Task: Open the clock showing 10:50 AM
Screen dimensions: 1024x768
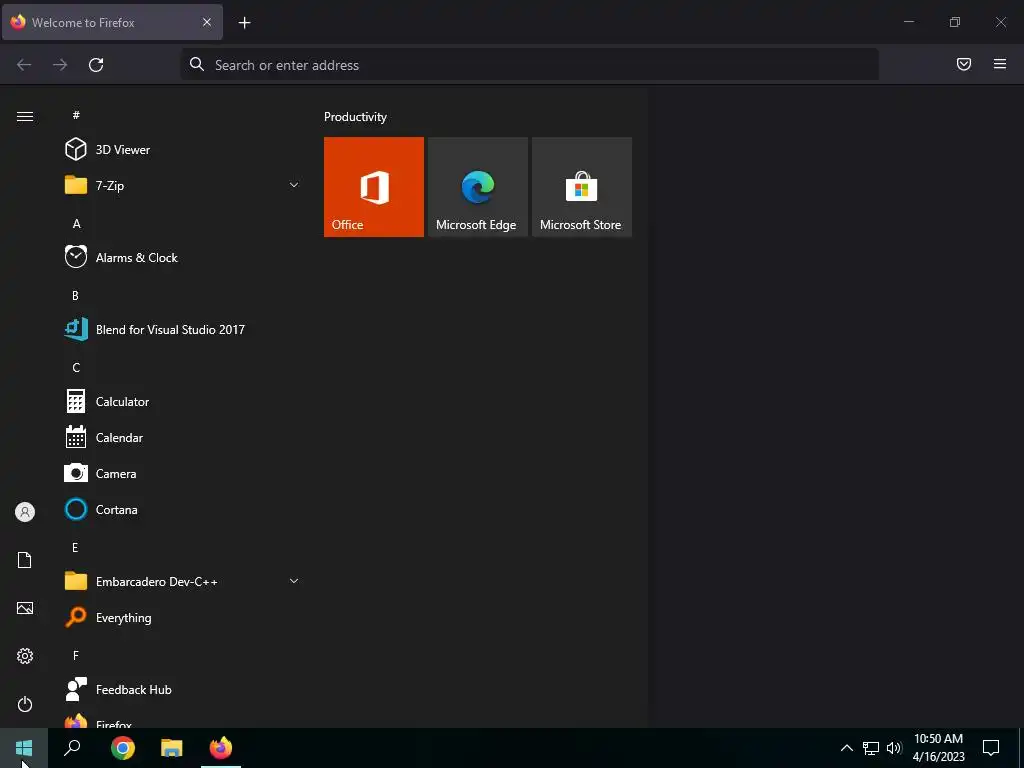Action: [x=938, y=748]
